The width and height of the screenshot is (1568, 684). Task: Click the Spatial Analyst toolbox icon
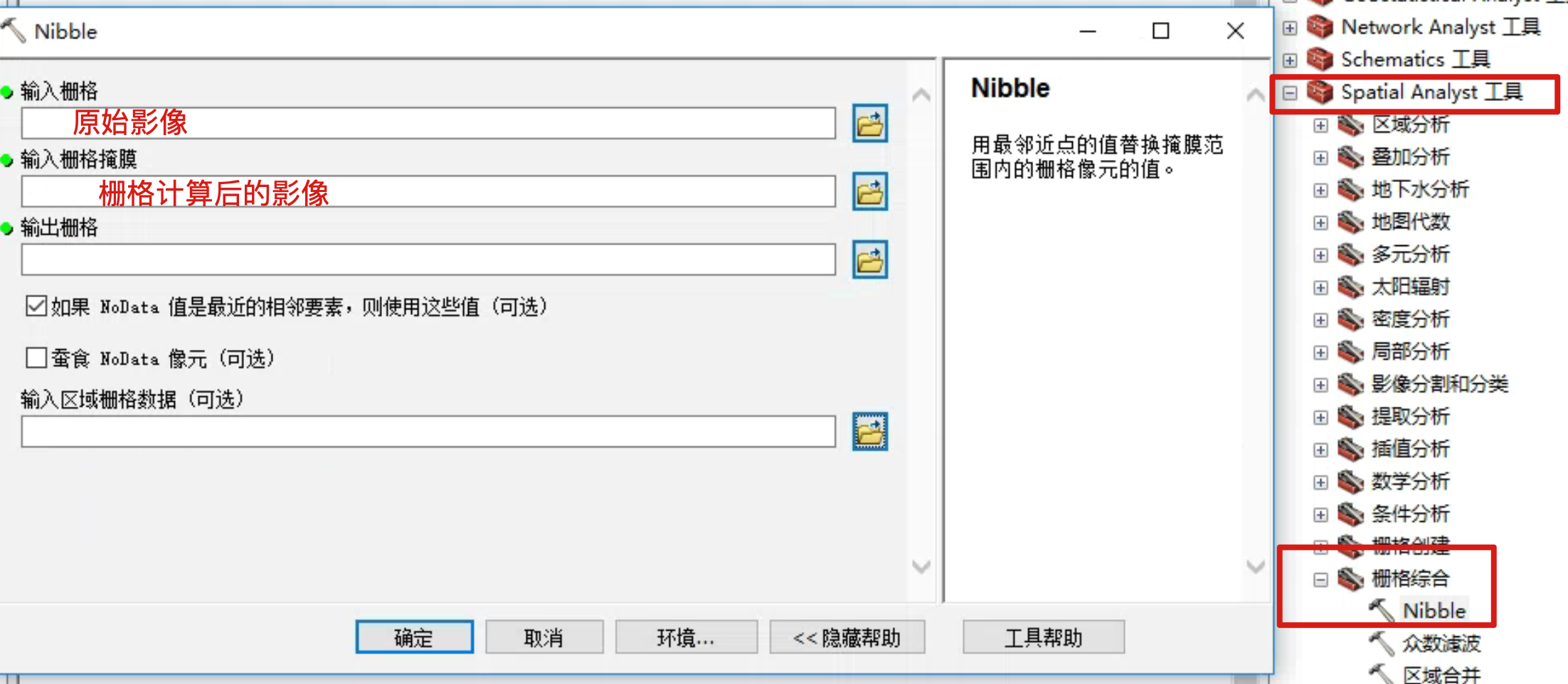point(1320,92)
